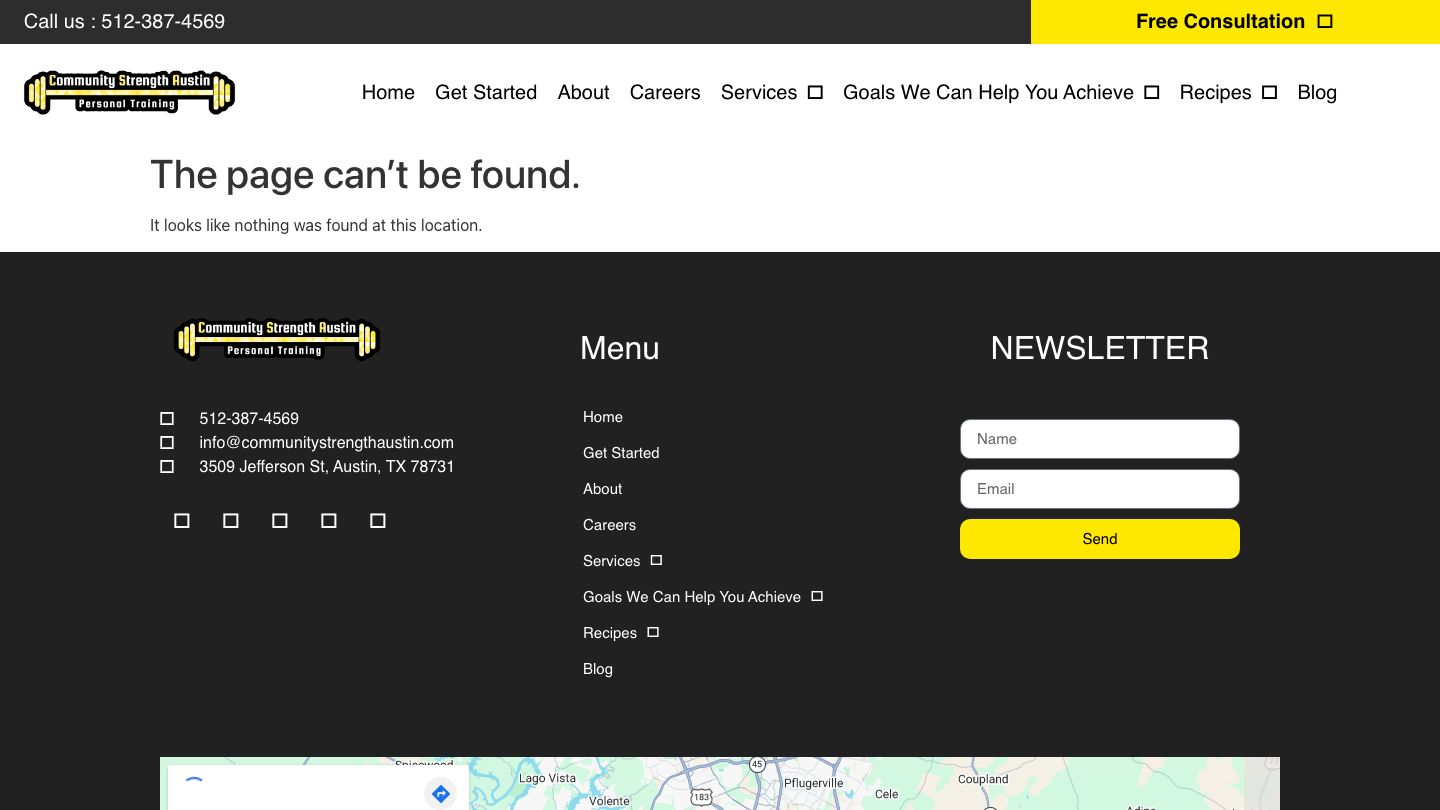Click the icon beside the Jefferson St address
The image size is (1440, 810).
click(167, 466)
